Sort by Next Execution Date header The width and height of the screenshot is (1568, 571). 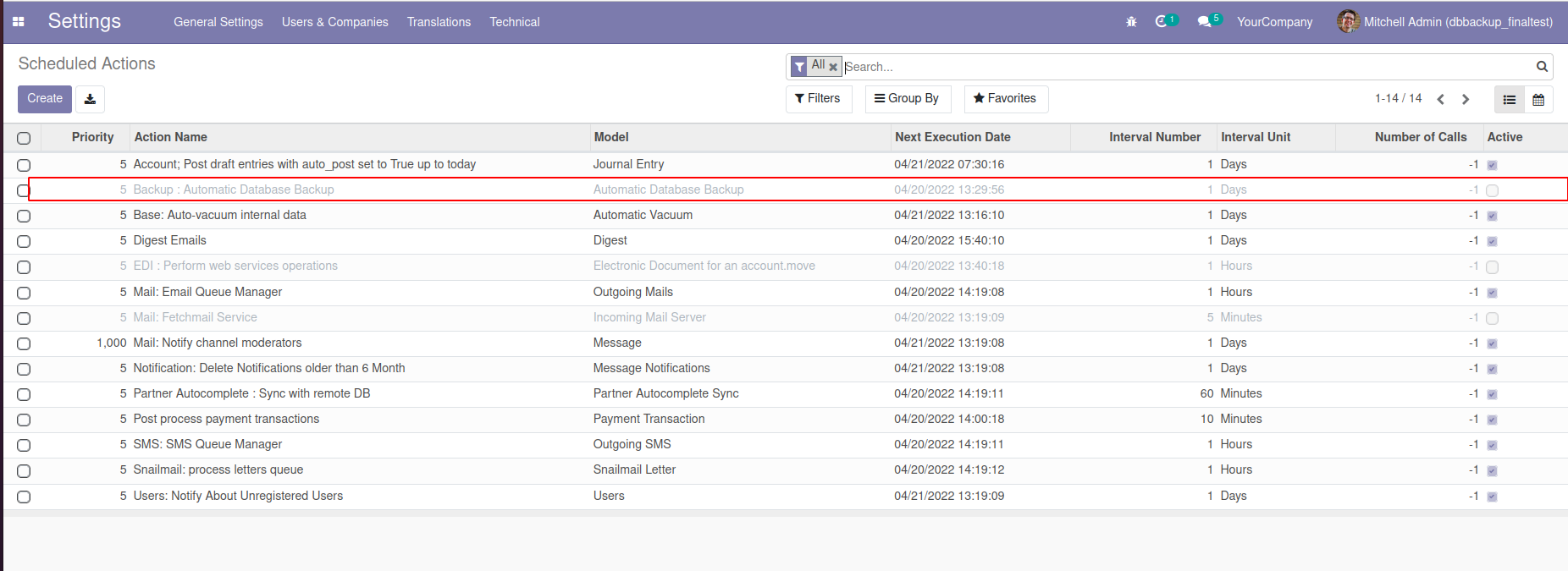(x=952, y=137)
